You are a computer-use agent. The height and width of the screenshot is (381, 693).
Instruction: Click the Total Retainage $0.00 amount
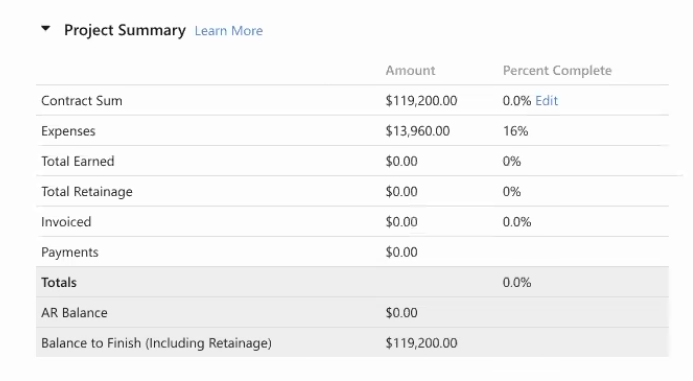pos(401,192)
